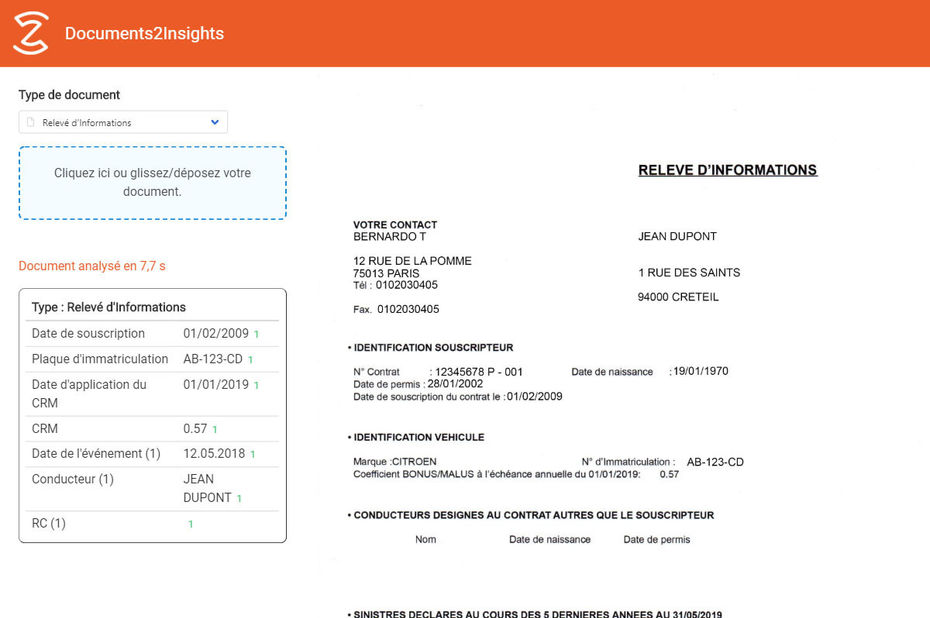Click 1 RUE DES SAINTS address
This screenshot has height=618, width=930.
click(689, 273)
